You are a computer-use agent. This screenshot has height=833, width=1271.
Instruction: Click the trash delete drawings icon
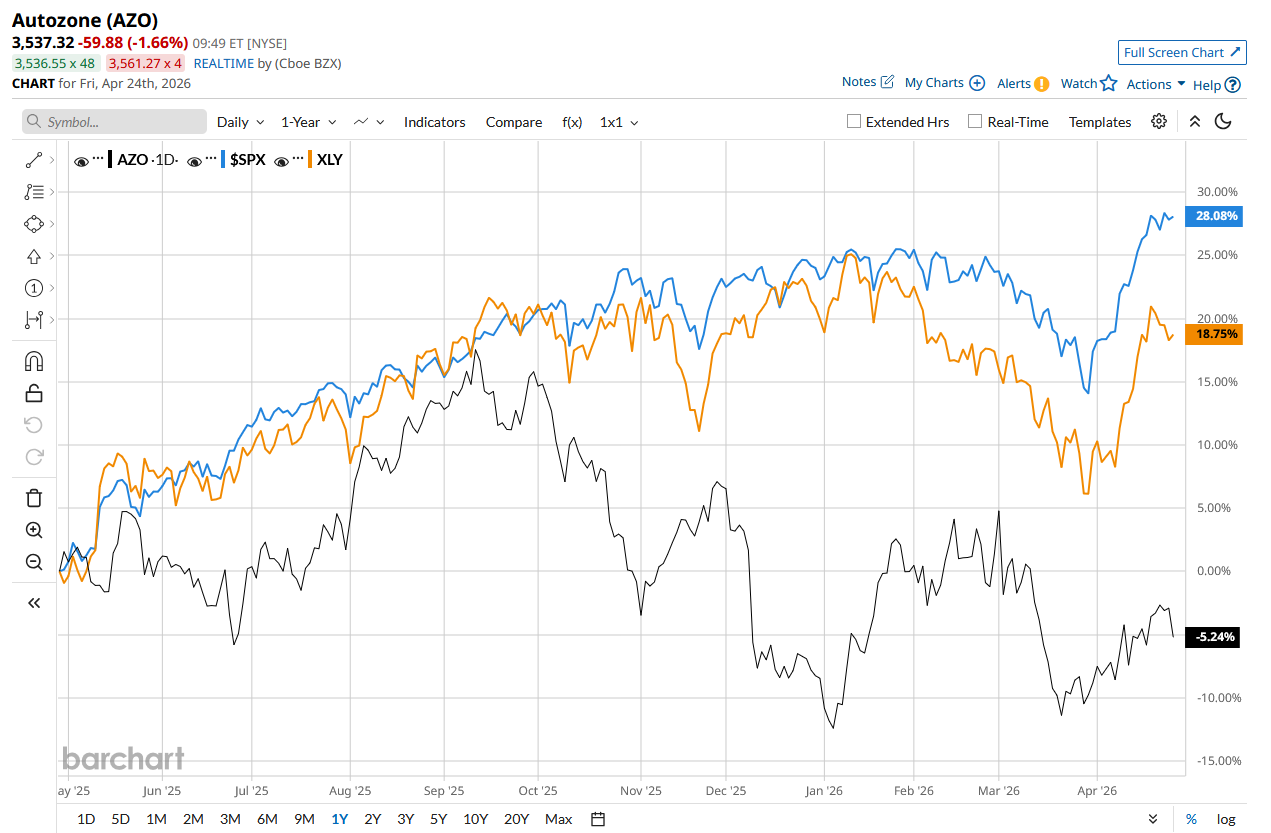click(33, 497)
